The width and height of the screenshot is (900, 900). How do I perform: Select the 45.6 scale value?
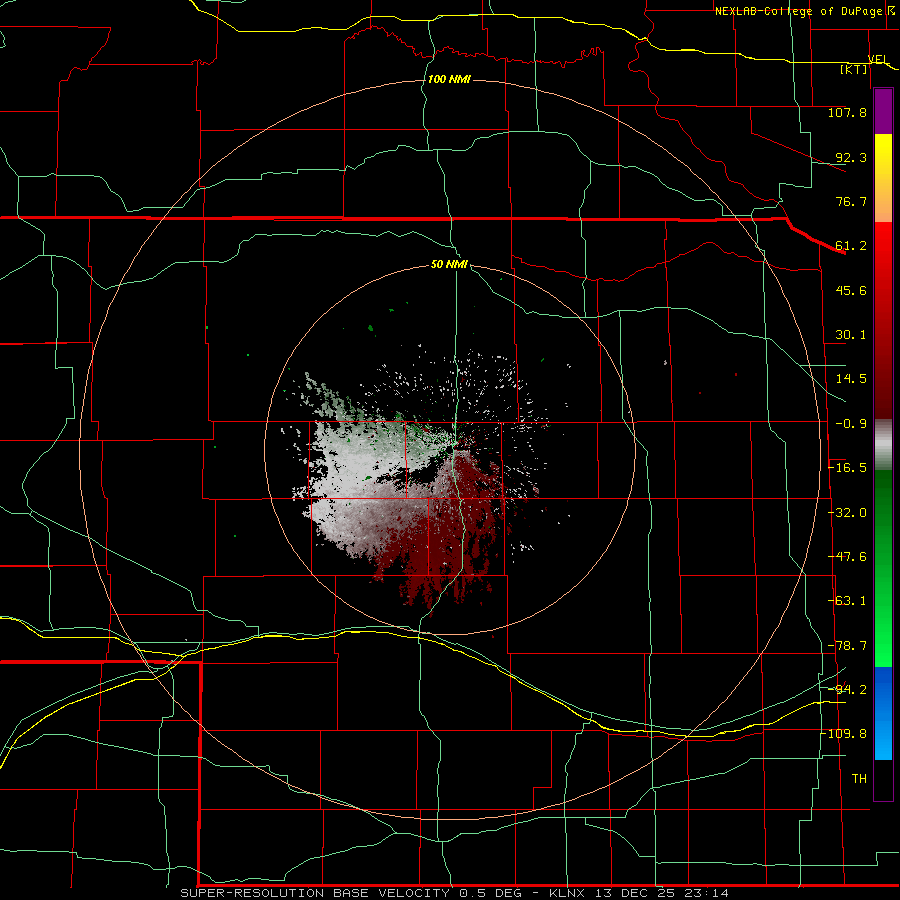pyautogui.click(x=851, y=290)
